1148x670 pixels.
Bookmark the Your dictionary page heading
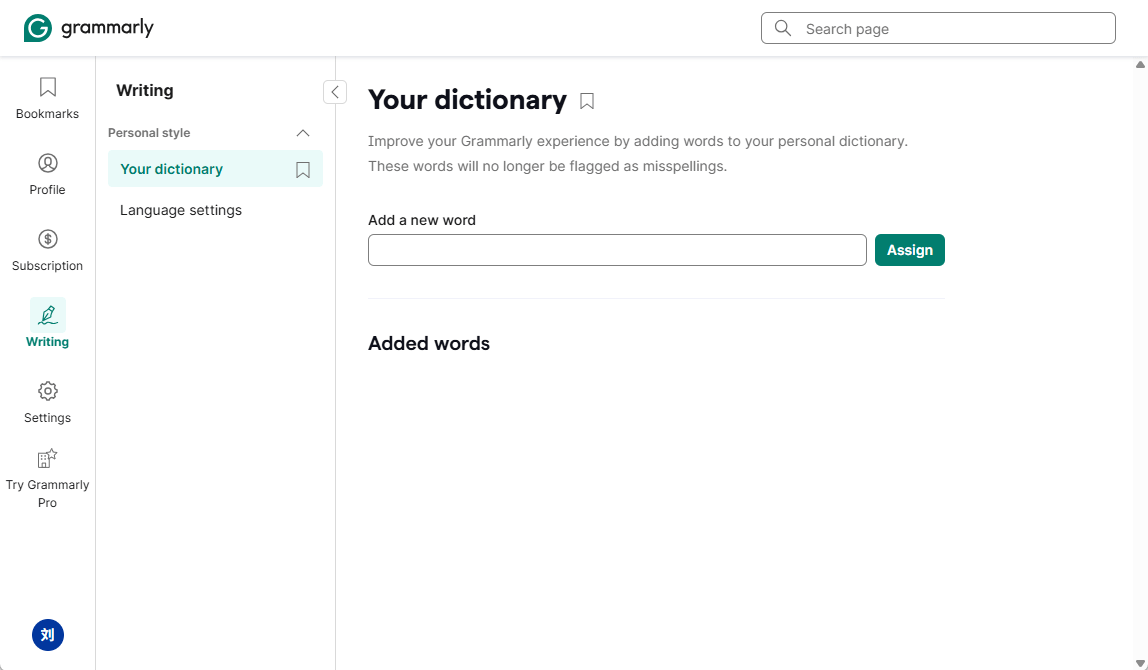(586, 101)
